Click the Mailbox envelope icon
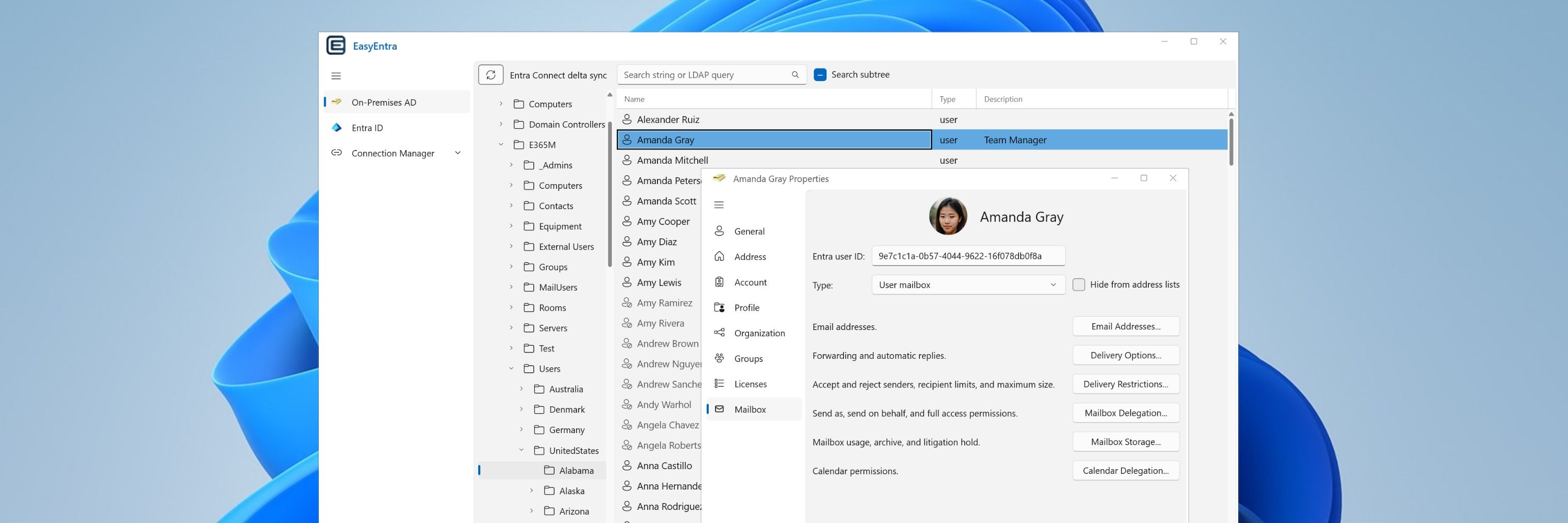This screenshot has width=1568, height=523. 719,409
